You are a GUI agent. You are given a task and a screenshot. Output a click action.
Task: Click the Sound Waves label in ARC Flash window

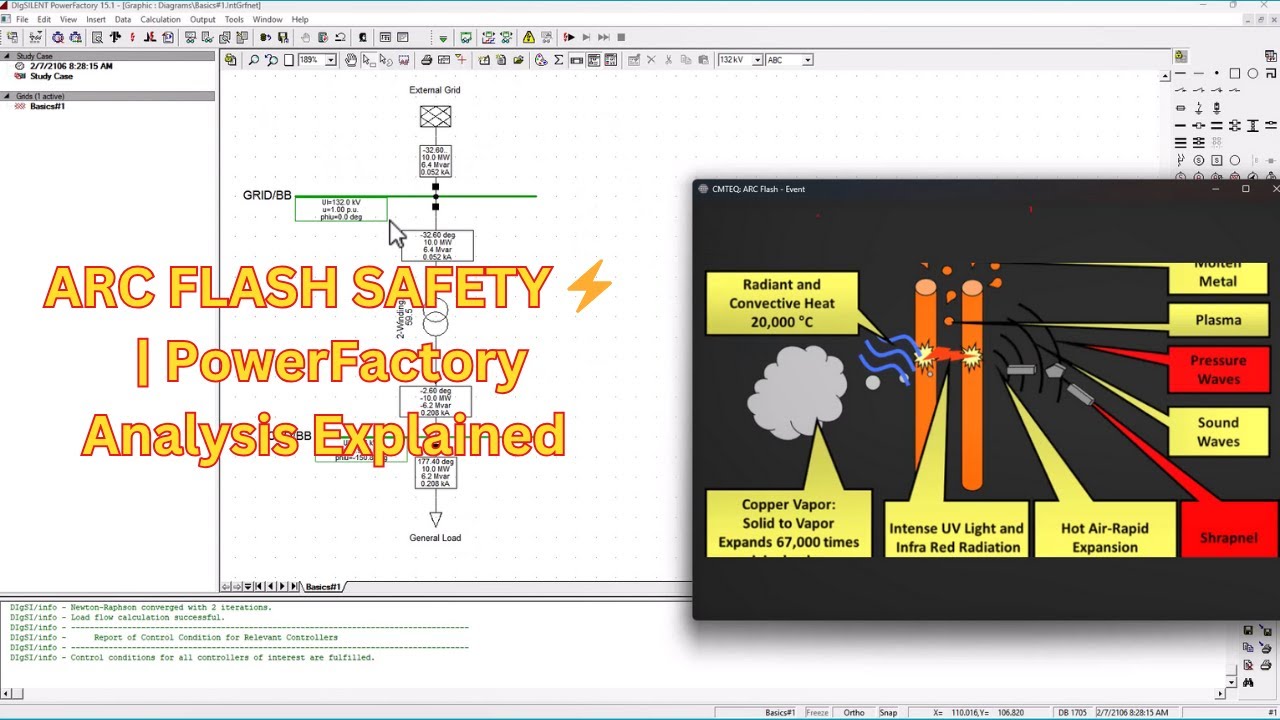click(1218, 432)
